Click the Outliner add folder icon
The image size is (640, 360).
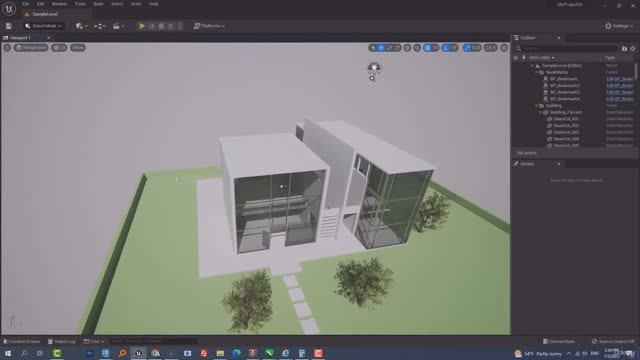pos(624,49)
